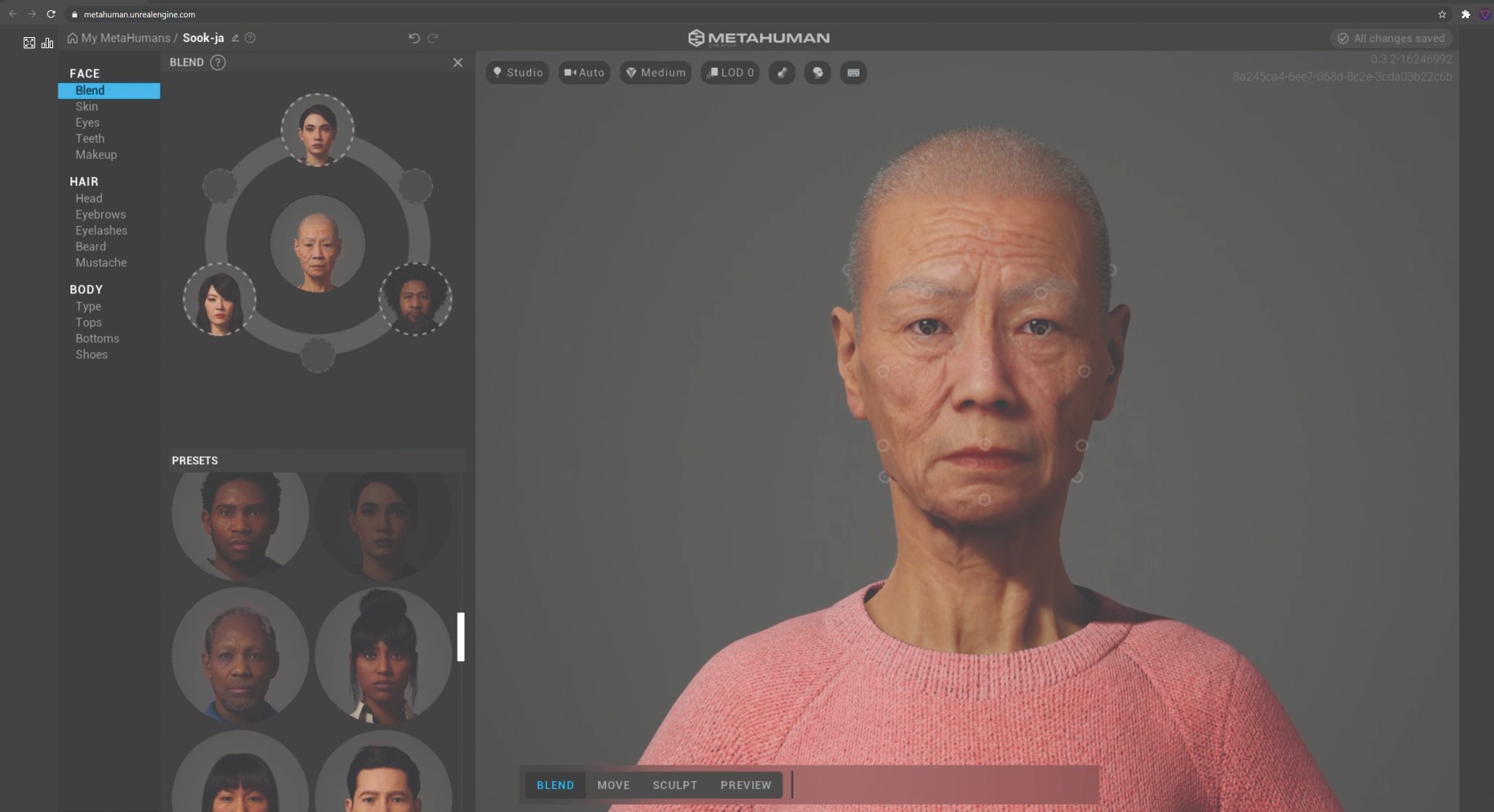Go to My MetaHumans breadcrumb link
Image resolution: width=1494 pixels, height=812 pixels.
pyautogui.click(x=126, y=38)
